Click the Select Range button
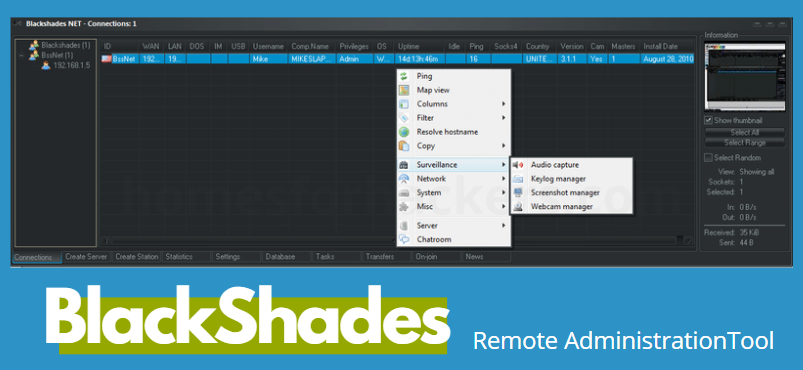Viewport: 803px width, 370px height. point(745,142)
